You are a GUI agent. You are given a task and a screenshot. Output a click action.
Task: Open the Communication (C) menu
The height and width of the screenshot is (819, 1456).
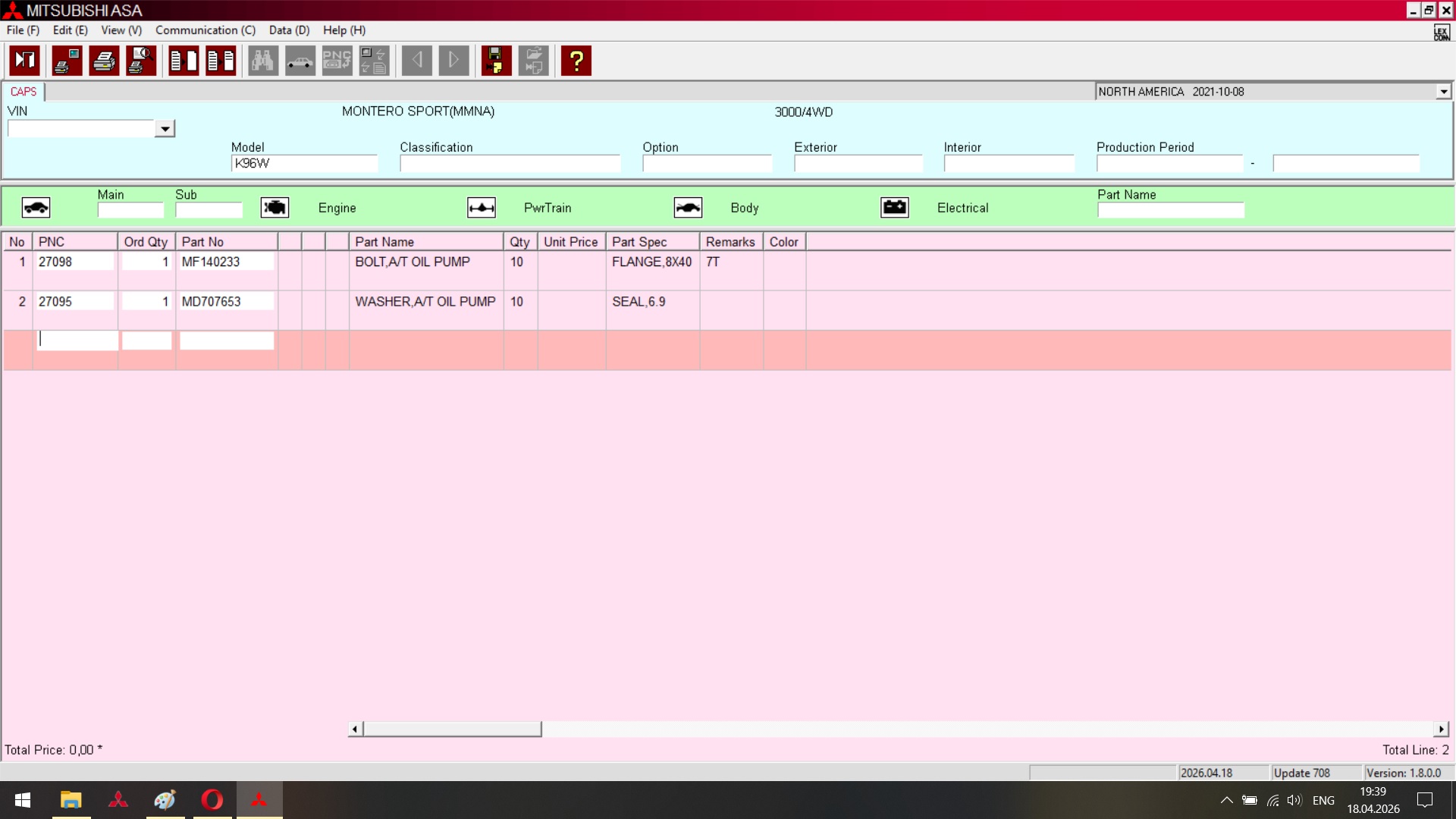[206, 30]
